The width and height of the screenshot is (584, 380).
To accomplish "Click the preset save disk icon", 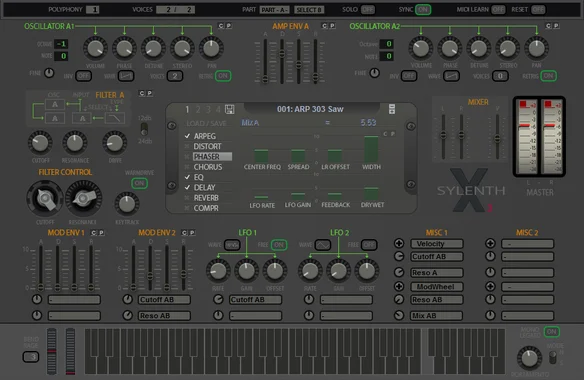I will (230, 109).
